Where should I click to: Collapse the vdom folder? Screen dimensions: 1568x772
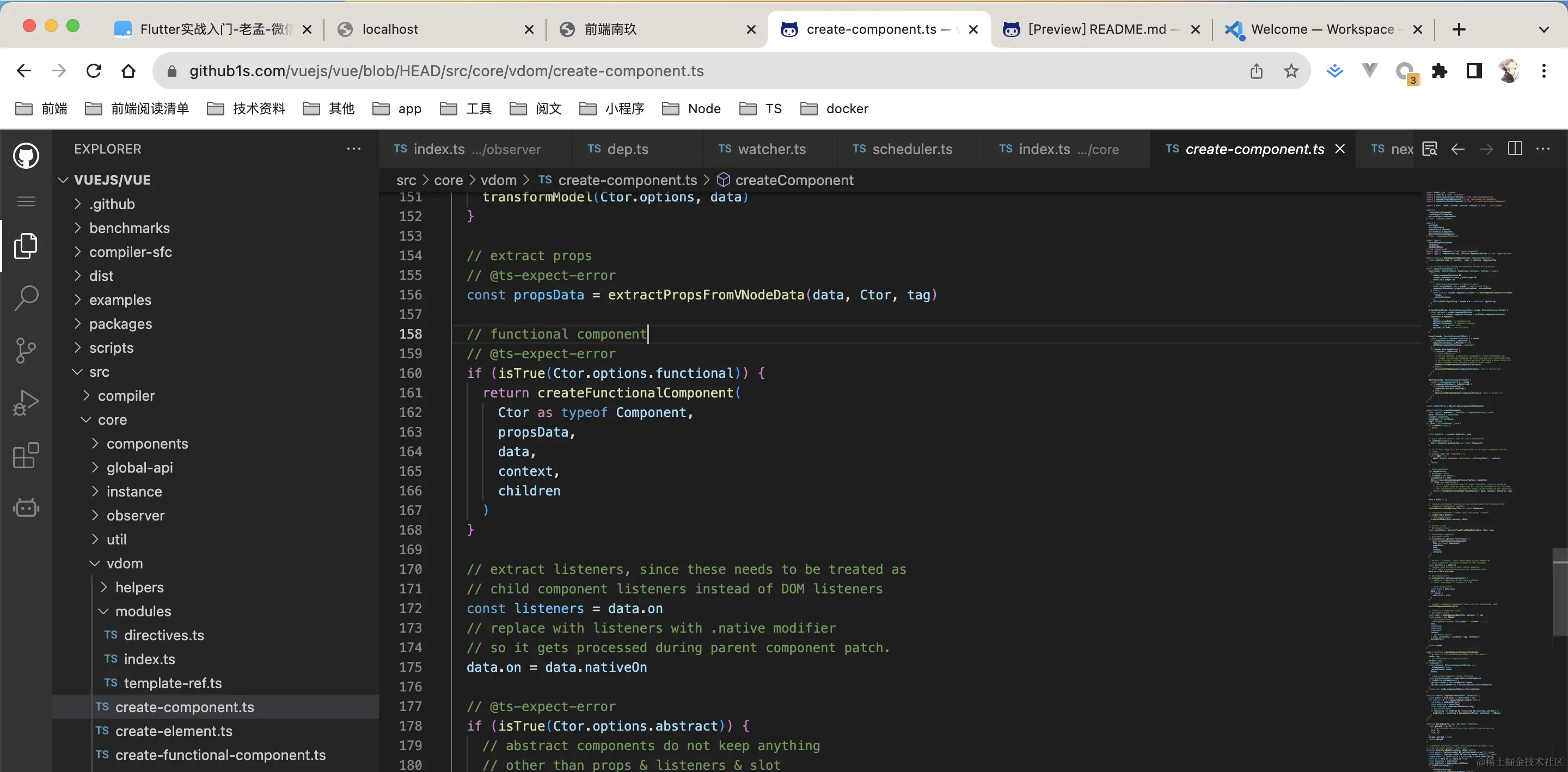click(124, 563)
